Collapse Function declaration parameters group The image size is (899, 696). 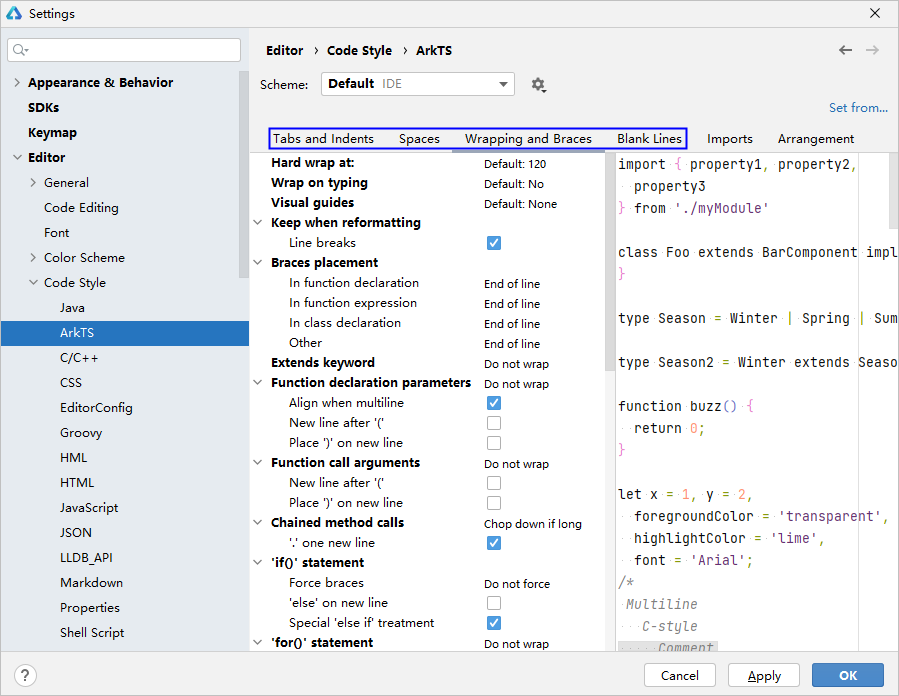(258, 382)
